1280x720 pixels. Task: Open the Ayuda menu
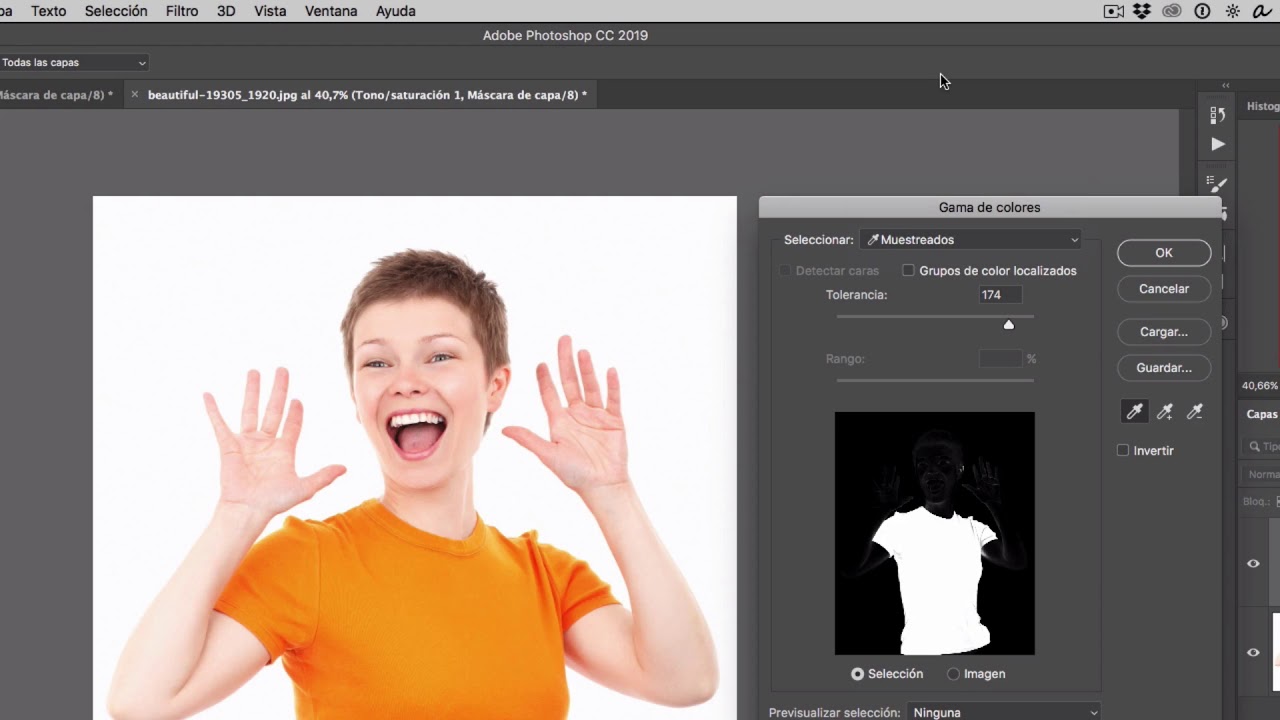tap(396, 11)
